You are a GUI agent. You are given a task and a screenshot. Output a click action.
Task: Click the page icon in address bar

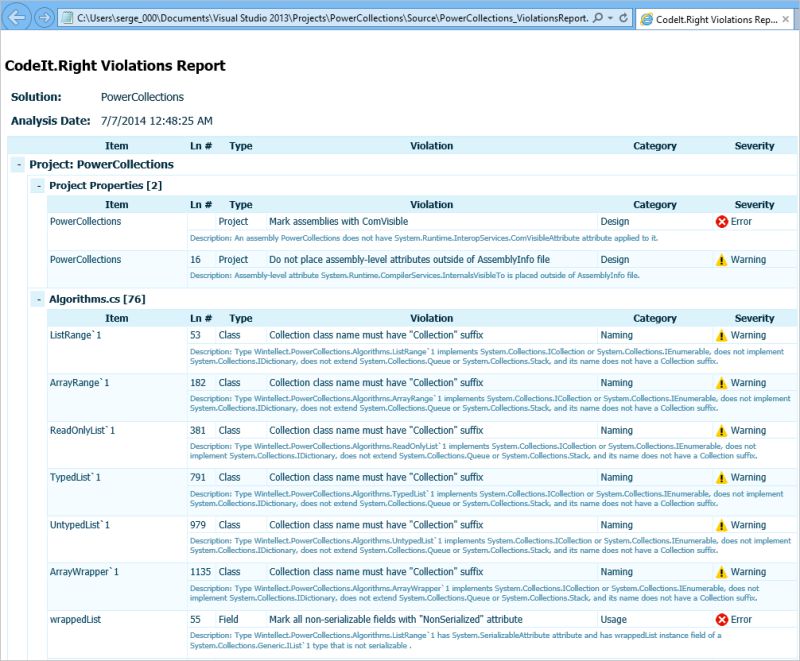(x=66, y=18)
